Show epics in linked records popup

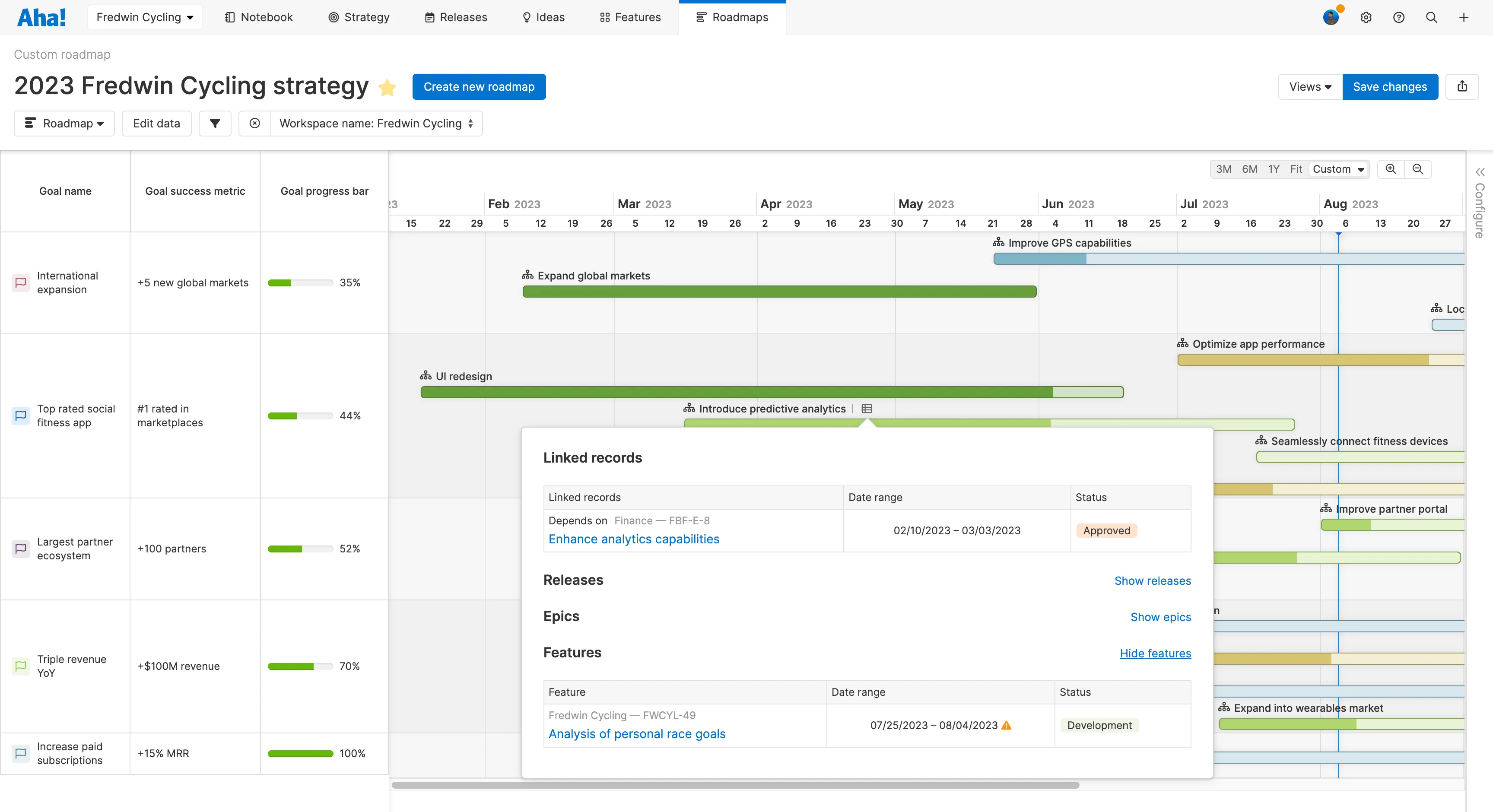pos(1160,617)
